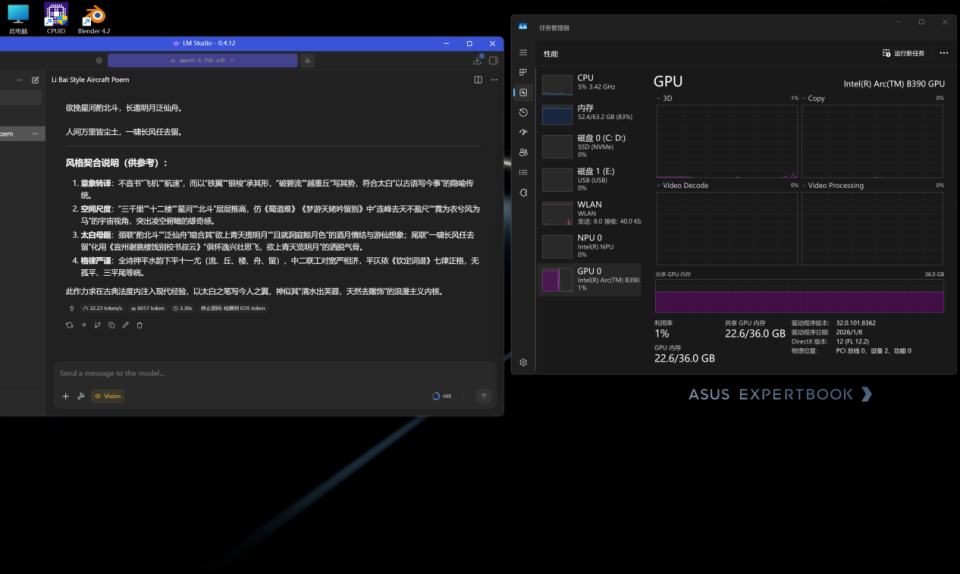960x574 pixels.
Task: Expand Task Manager hamburger navigation menu
Action: click(x=523, y=53)
